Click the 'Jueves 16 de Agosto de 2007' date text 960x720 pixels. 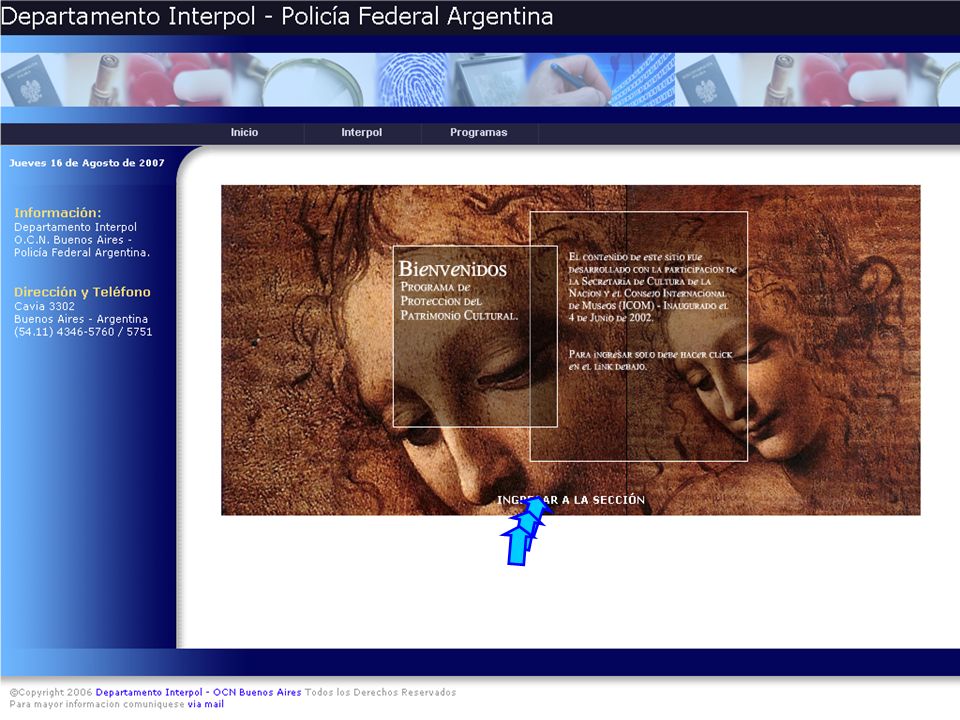coord(87,163)
